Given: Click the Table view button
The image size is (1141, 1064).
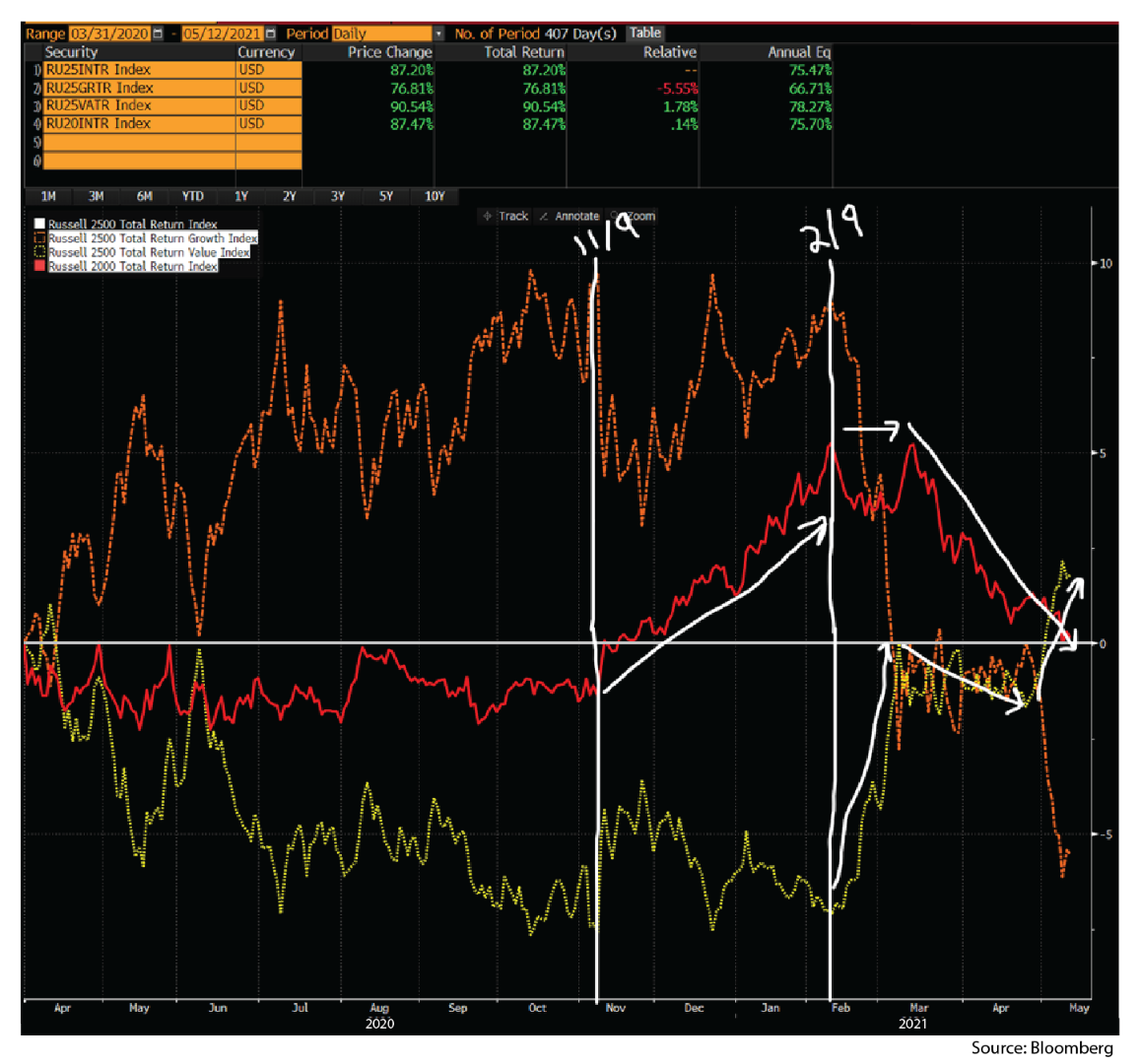Looking at the screenshot, I should pyautogui.click(x=645, y=33).
